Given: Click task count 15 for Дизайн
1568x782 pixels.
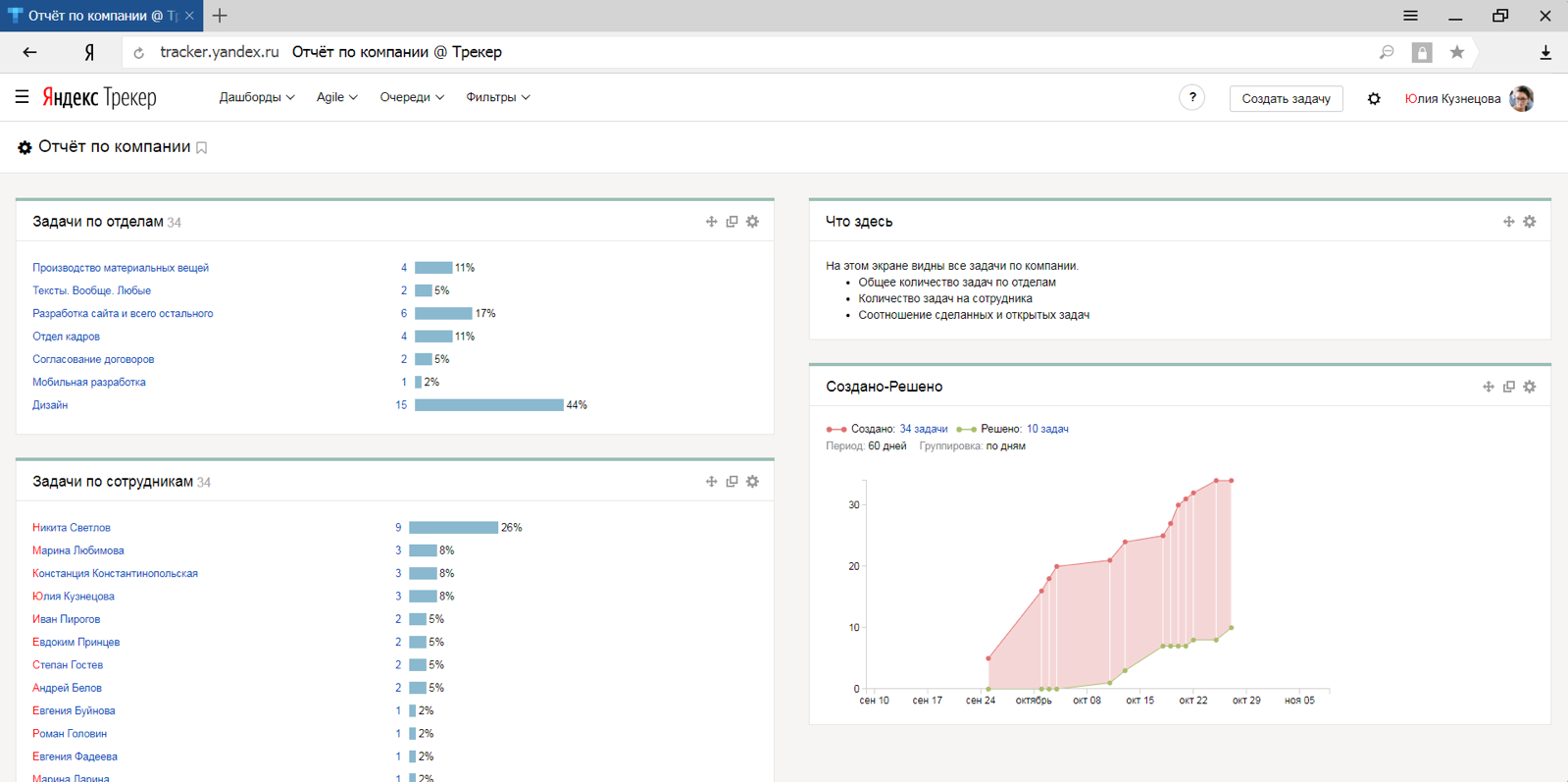Looking at the screenshot, I should point(401,405).
